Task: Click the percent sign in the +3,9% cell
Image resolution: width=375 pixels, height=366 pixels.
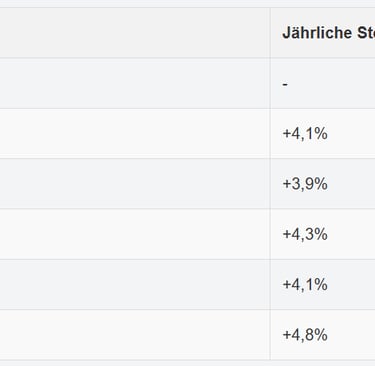Action: tap(321, 184)
